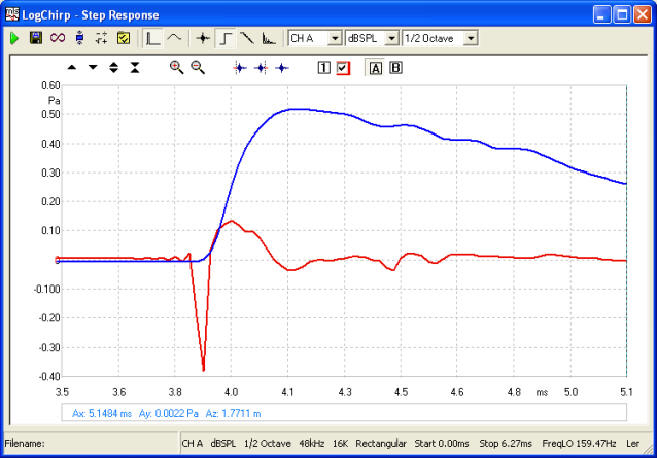Select the energy decay slope icon

[247, 39]
